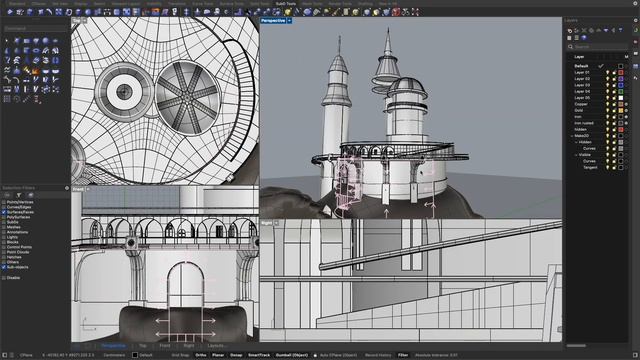The width and height of the screenshot is (640, 360).
Task: Change the yellow color swatch of Gold layer
Action: 621,110
